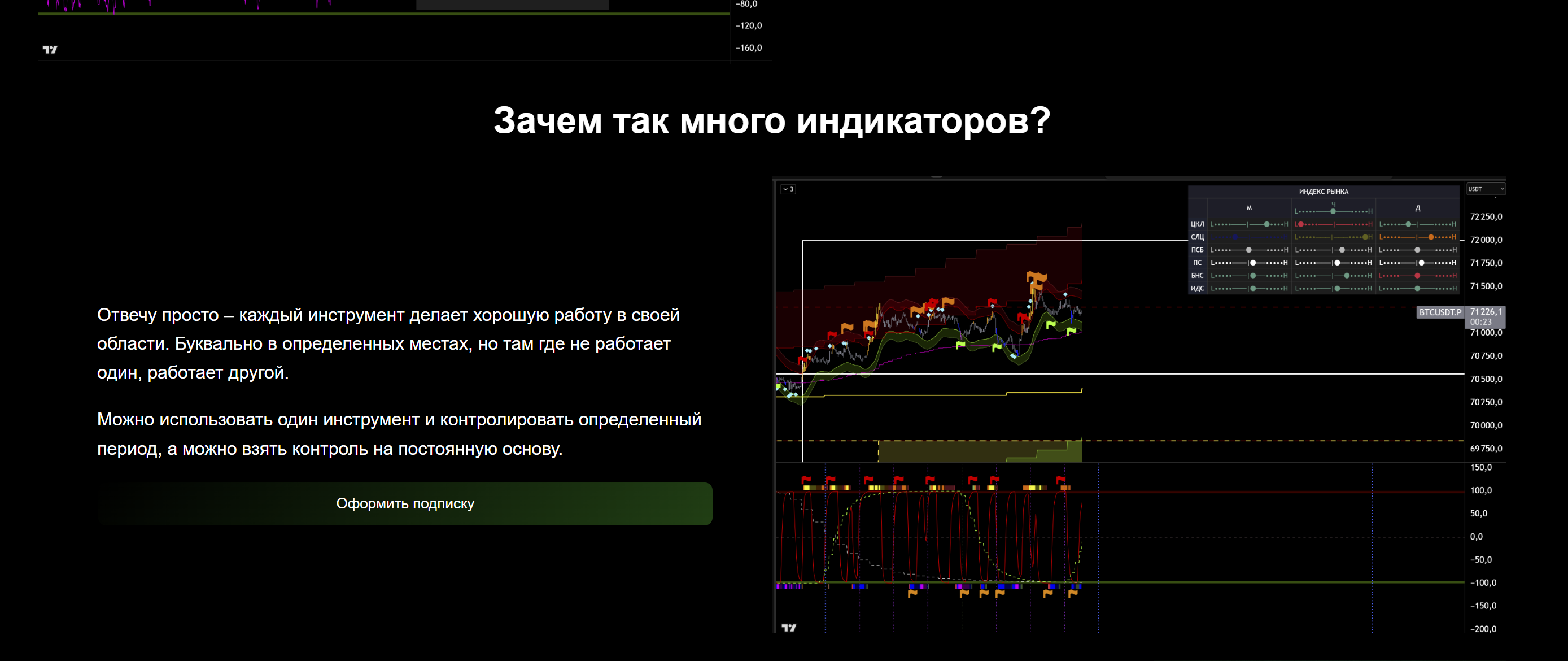The width and height of the screenshot is (1568, 661).
Task: Click leftmost red flag in oscillator pane
Action: [806, 480]
